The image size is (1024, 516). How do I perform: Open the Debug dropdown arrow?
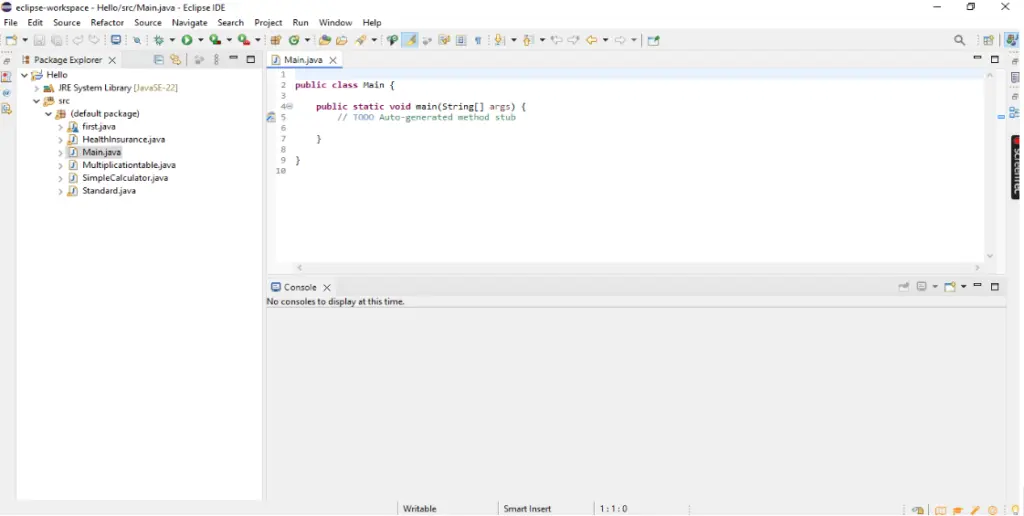point(172,40)
